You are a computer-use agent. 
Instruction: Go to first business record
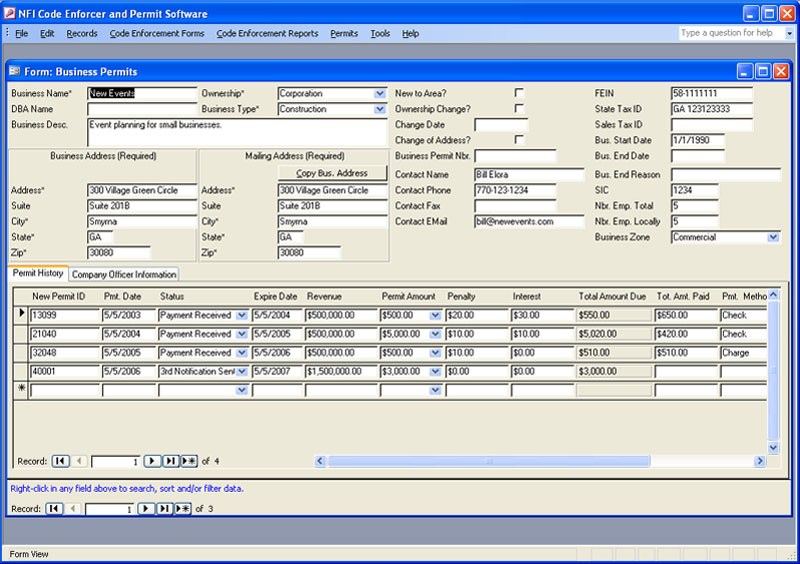click(x=54, y=508)
